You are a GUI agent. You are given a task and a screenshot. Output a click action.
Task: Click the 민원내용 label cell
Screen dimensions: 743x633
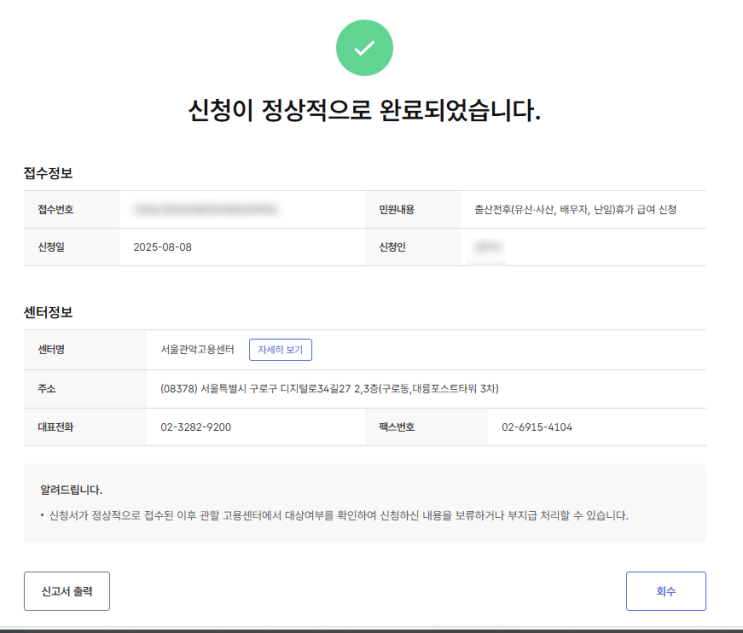tap(413, 209)
